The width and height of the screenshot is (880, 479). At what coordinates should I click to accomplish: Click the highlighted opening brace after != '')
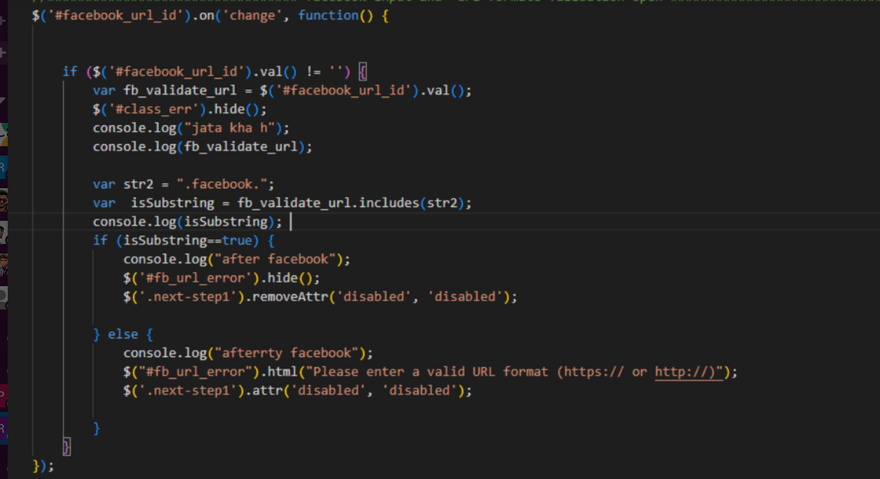click(x=363, y=72)
